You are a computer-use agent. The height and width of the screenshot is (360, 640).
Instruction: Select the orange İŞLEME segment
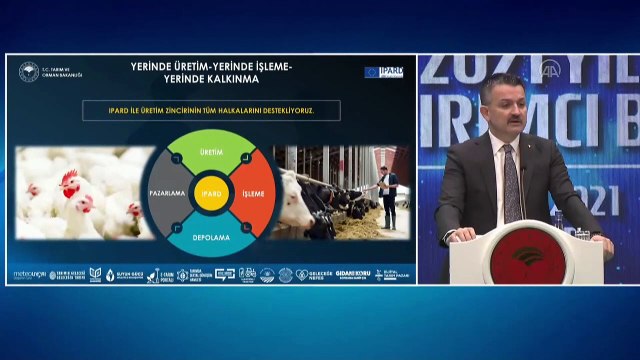[253, 194]
